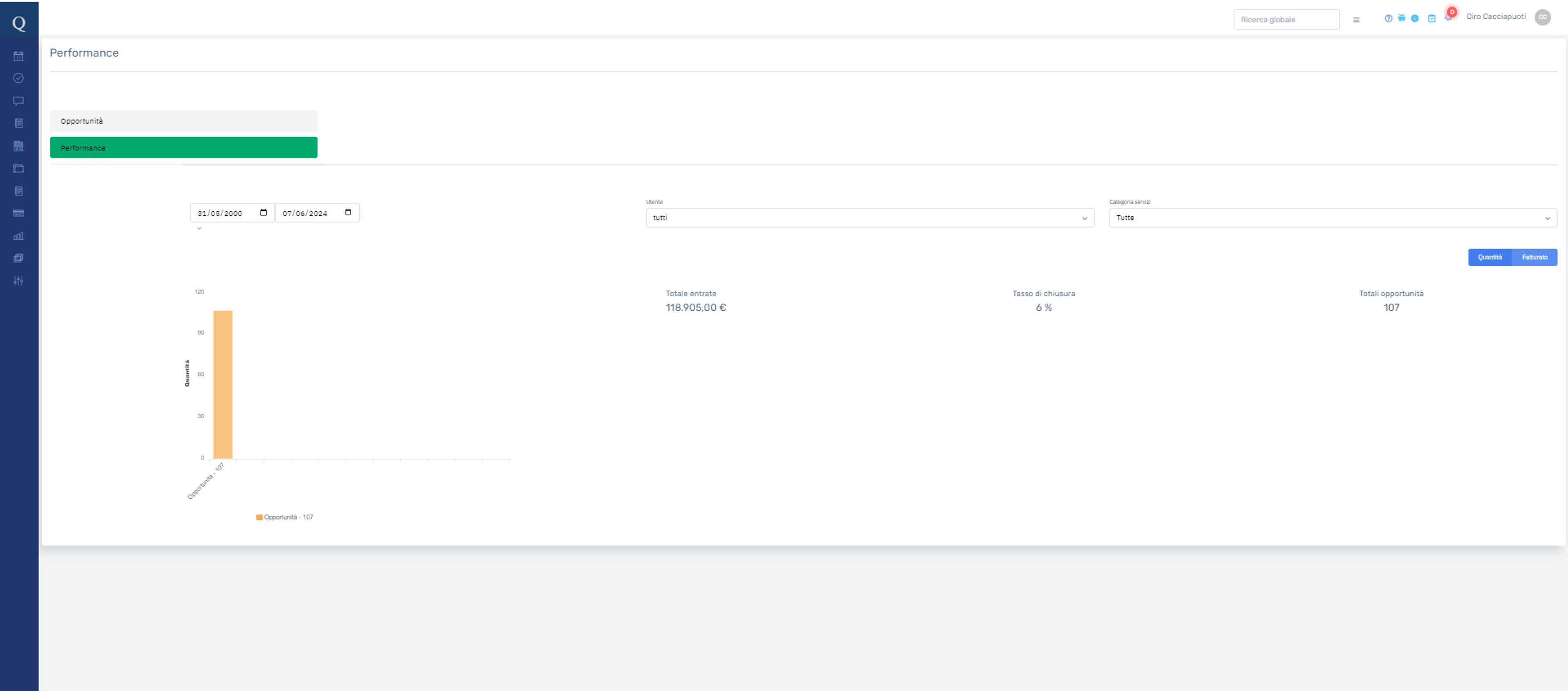Open the building companies icon in sidebar
The height and width of the screenshot is (691, 1568).
click(x=18, y=146)
